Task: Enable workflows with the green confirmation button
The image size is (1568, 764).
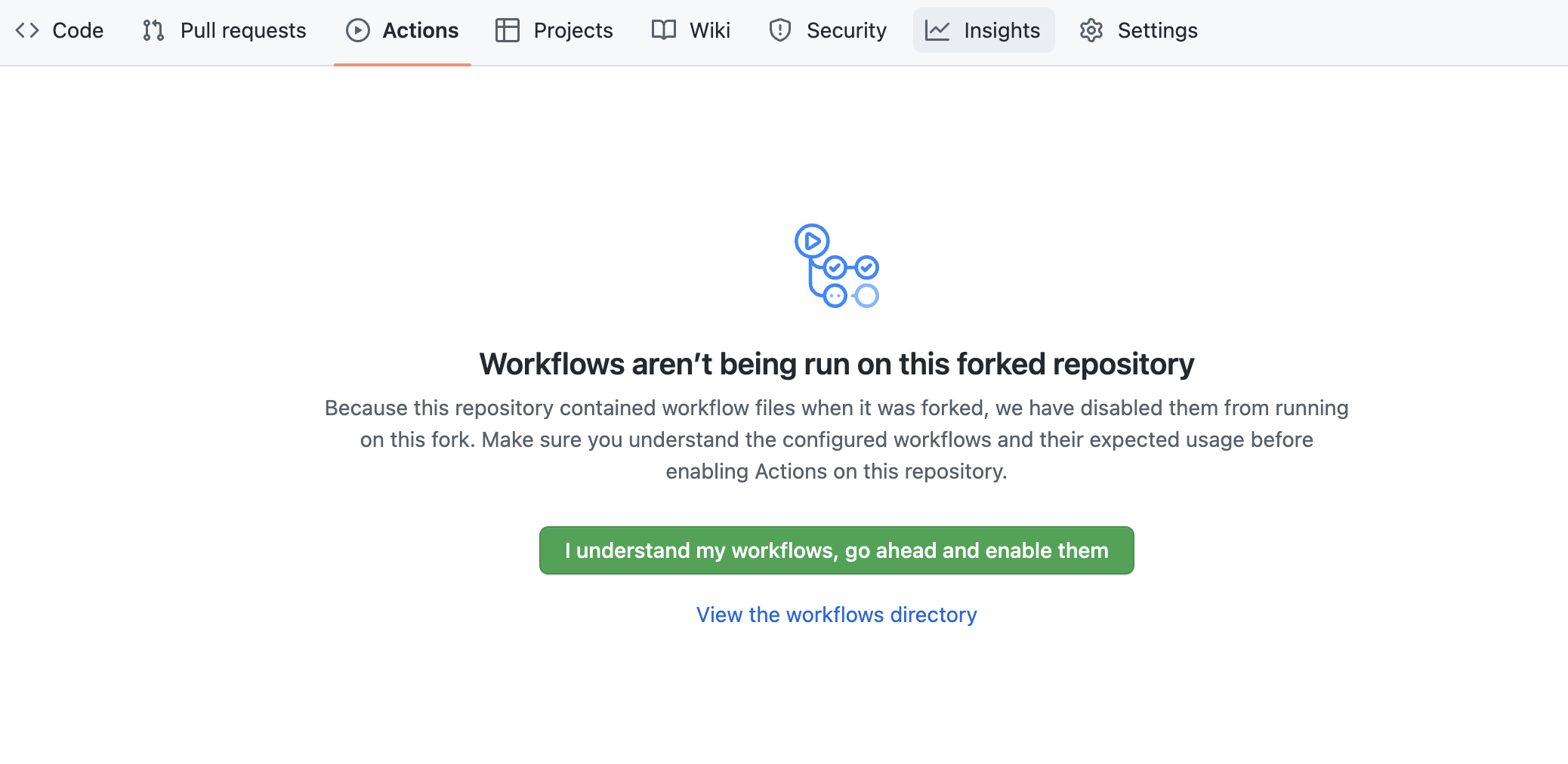Action: (x=836, y=550)
